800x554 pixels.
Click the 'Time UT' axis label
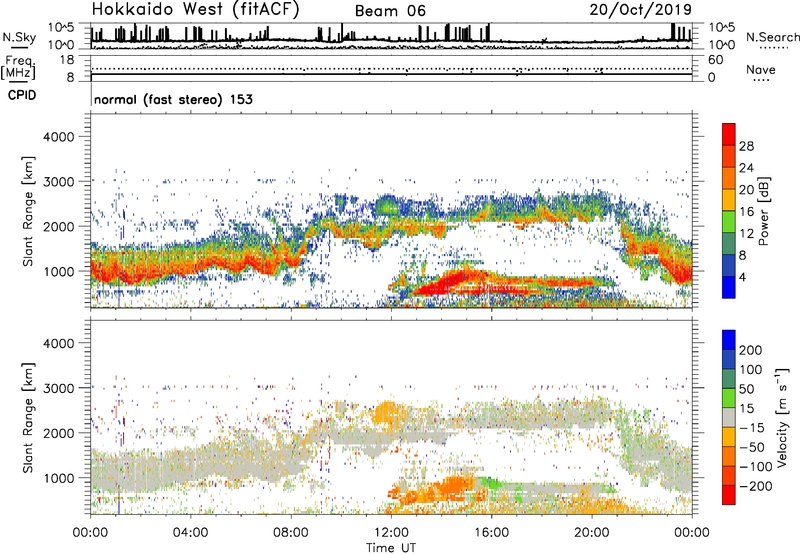coord(391,548)
